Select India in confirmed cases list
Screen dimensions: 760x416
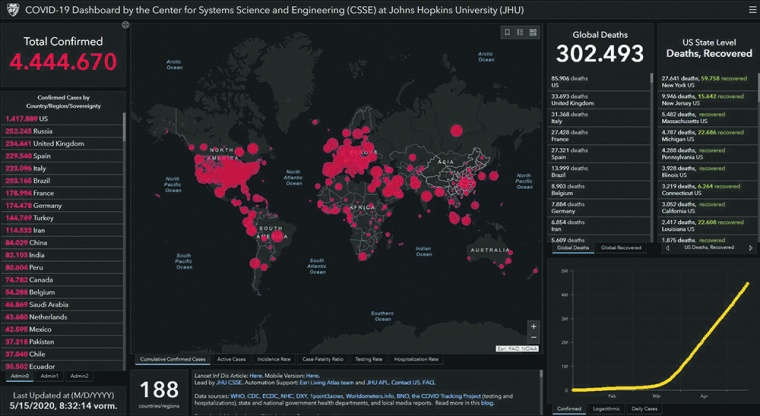62,255
